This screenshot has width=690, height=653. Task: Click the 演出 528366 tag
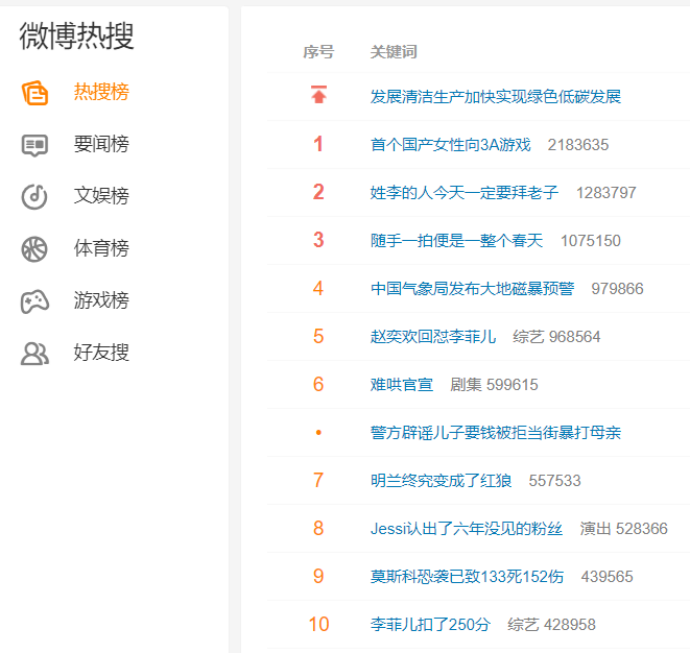point(624,528)
